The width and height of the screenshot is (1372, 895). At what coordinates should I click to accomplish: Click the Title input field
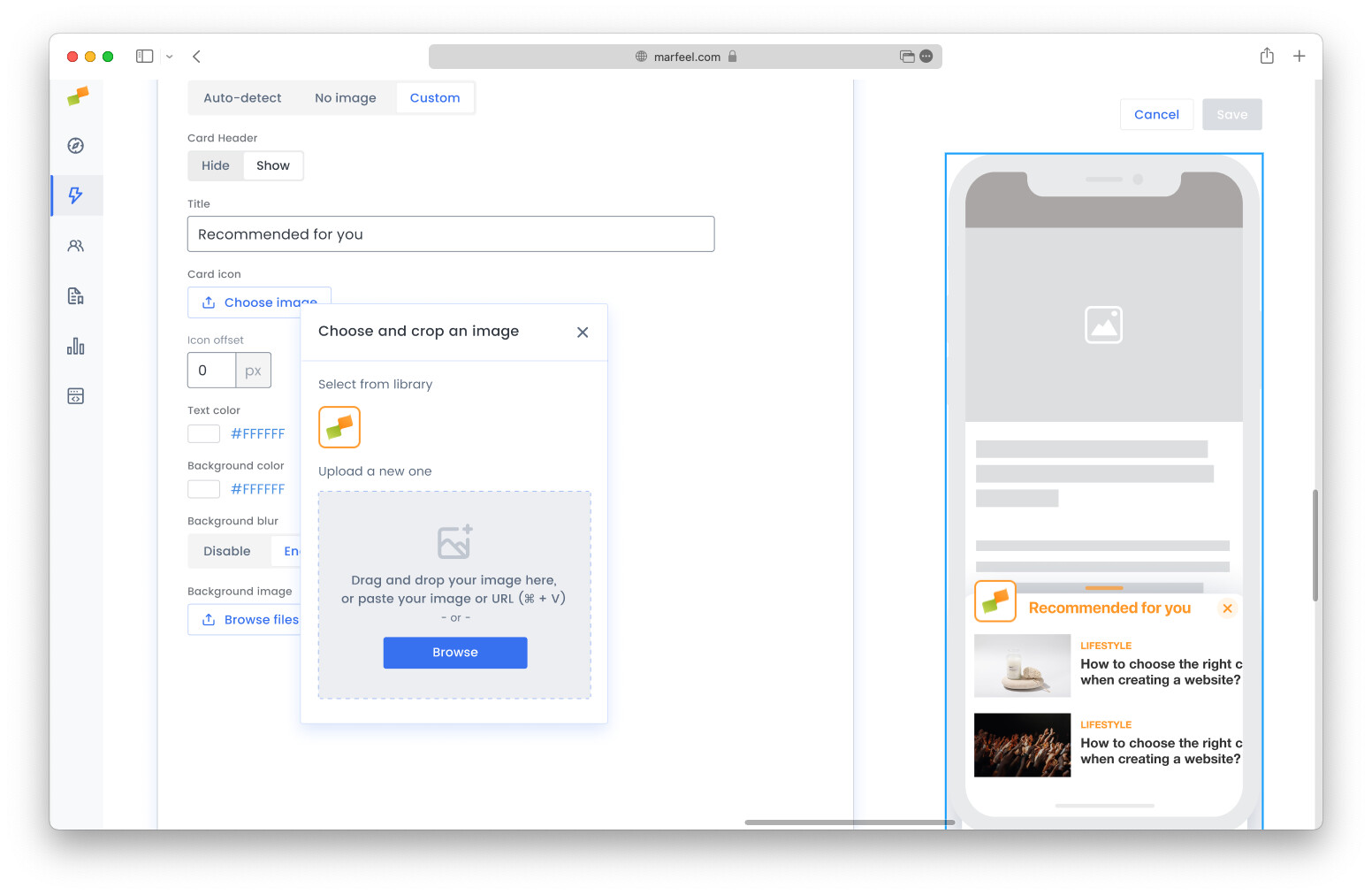coord(450,234)
